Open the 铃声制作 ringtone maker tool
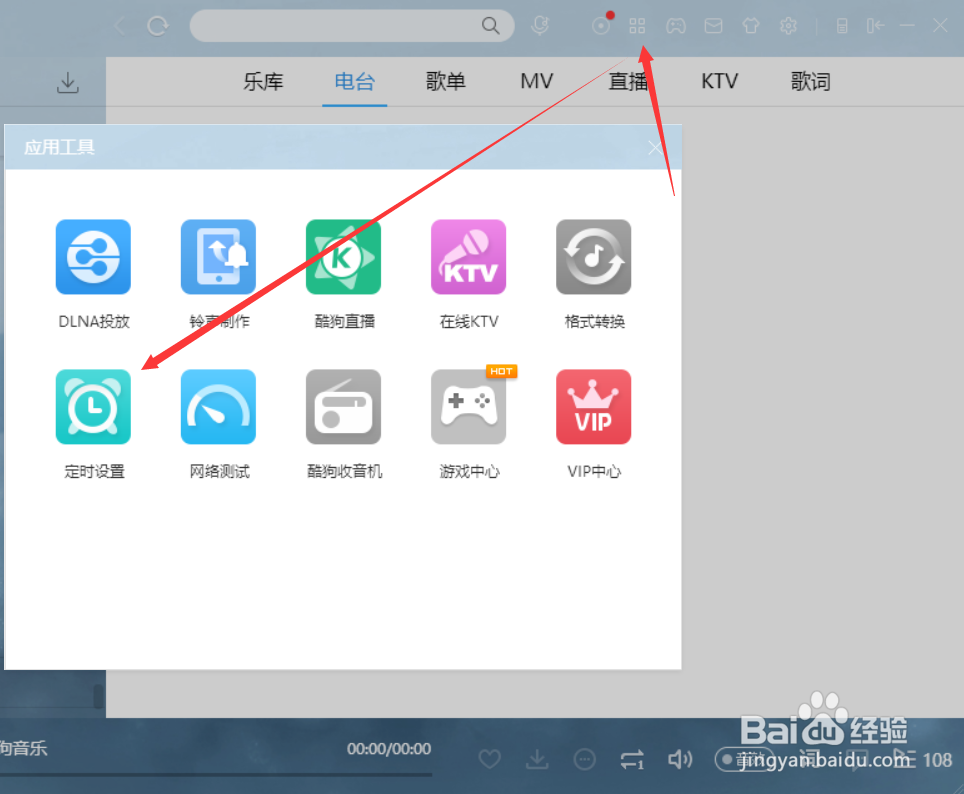This screenshot has height=794, width=964. point(218,257)
